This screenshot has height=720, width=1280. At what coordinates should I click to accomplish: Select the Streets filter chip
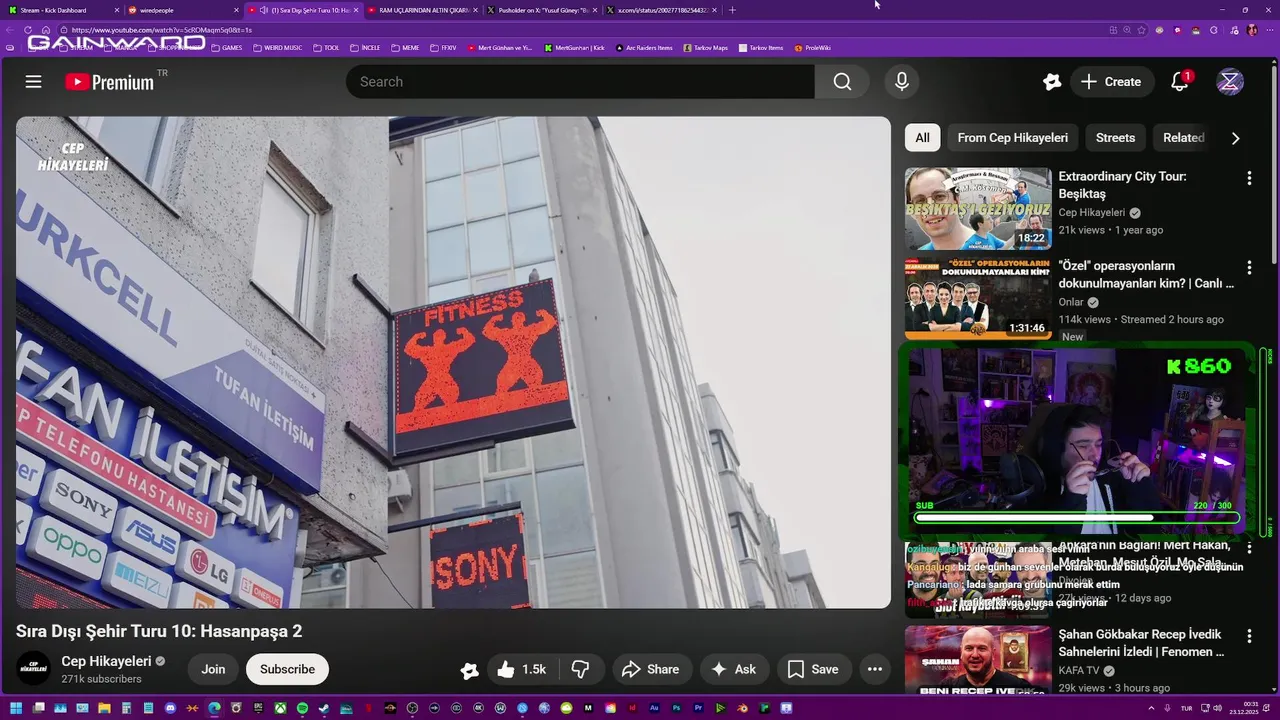[1115, 138]
